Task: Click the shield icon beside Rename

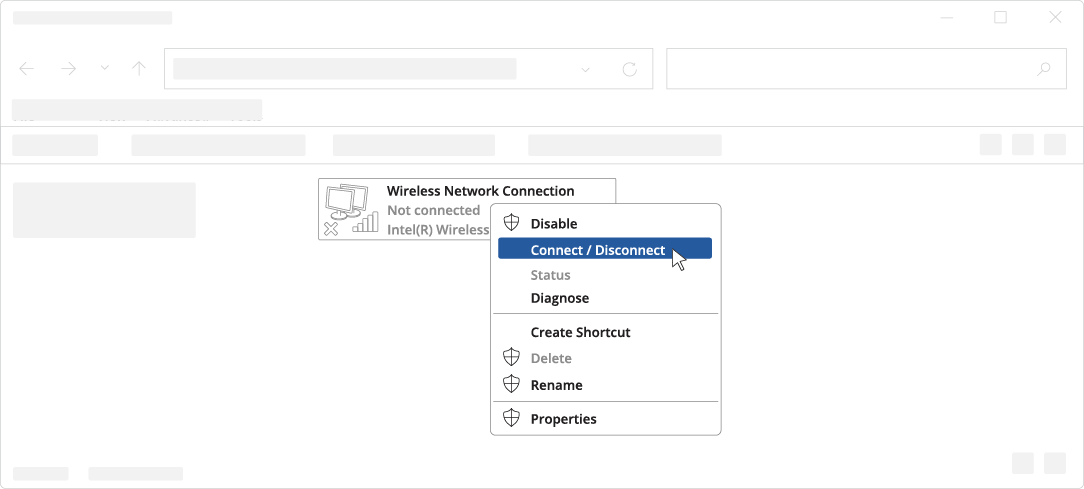Action: click(x=512, y=384)
